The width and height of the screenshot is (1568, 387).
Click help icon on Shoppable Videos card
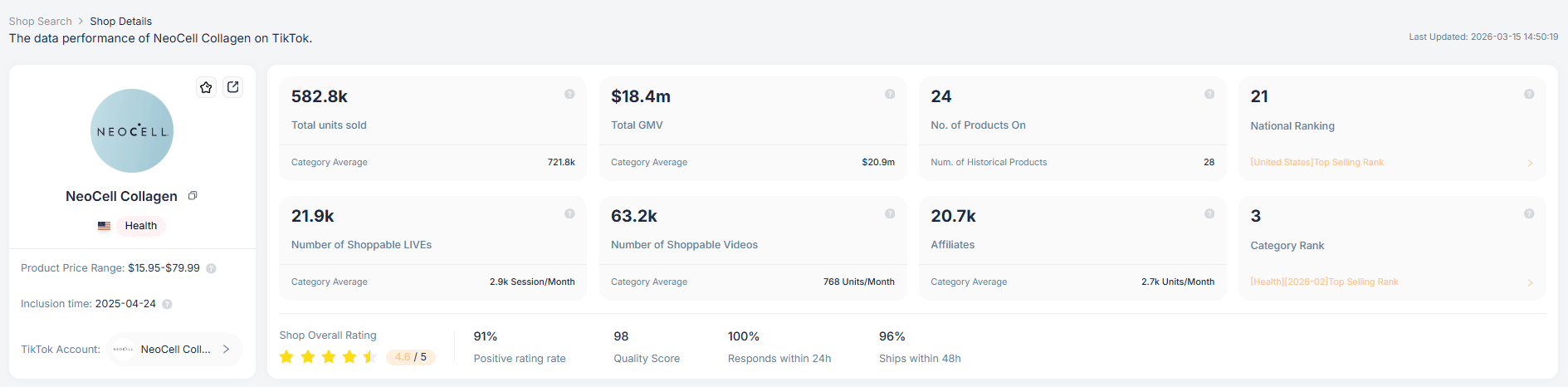click(890, 214)
